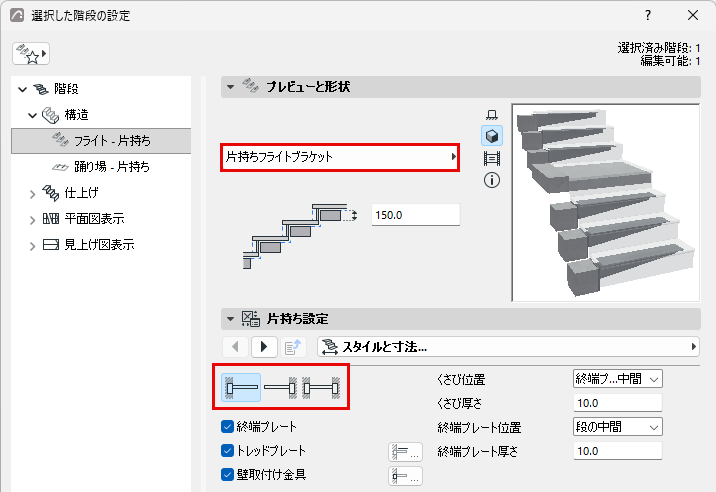716x492 pixels.
Task: Open the favorites star button
Action: pyautogui.click(x=31, y=54)
